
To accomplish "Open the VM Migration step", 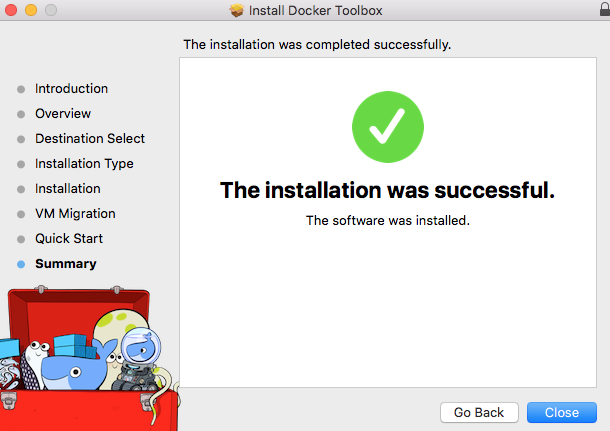I will (x=75, y=214).
